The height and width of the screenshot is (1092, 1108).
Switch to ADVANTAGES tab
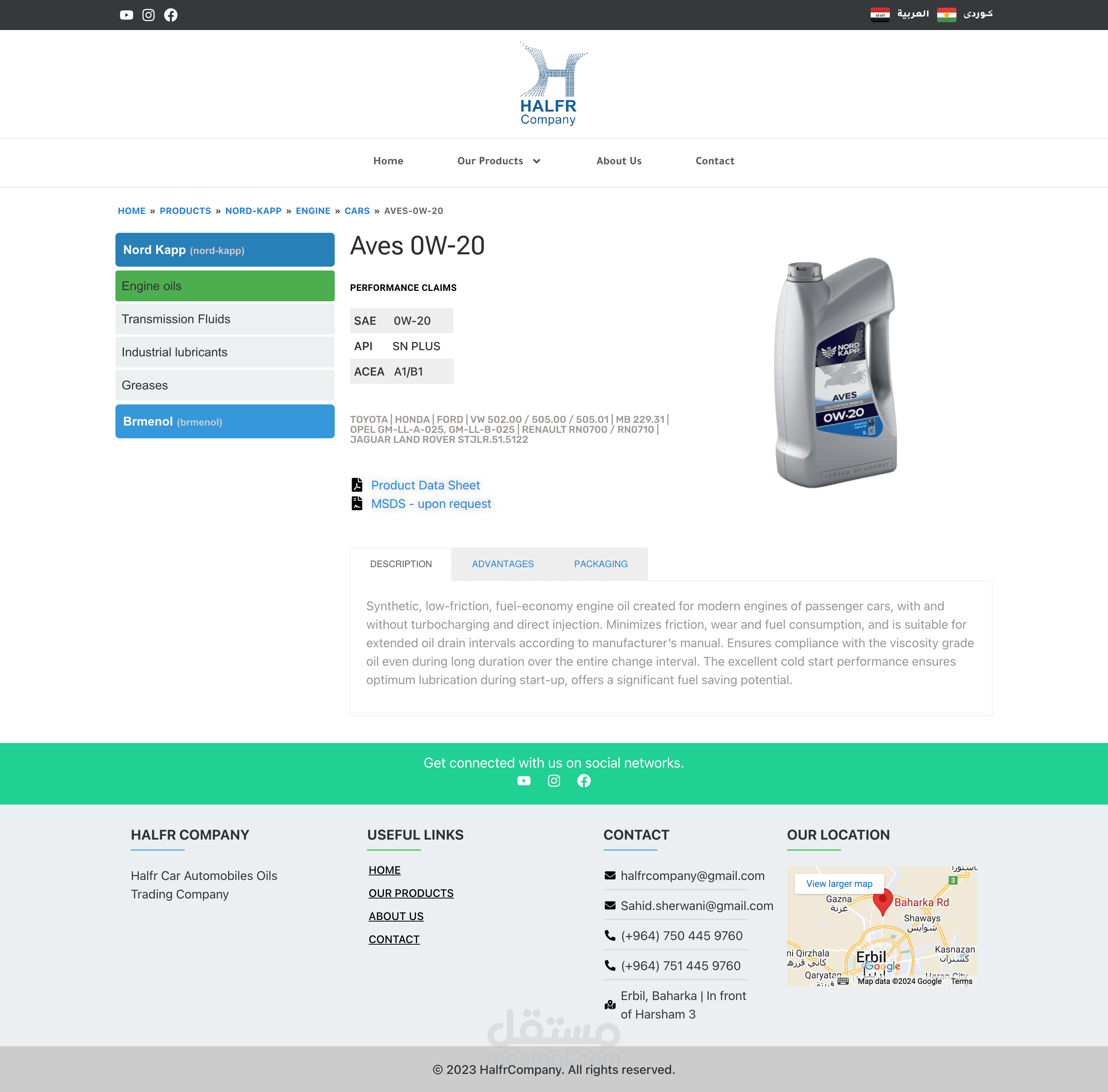coord(503,564)
